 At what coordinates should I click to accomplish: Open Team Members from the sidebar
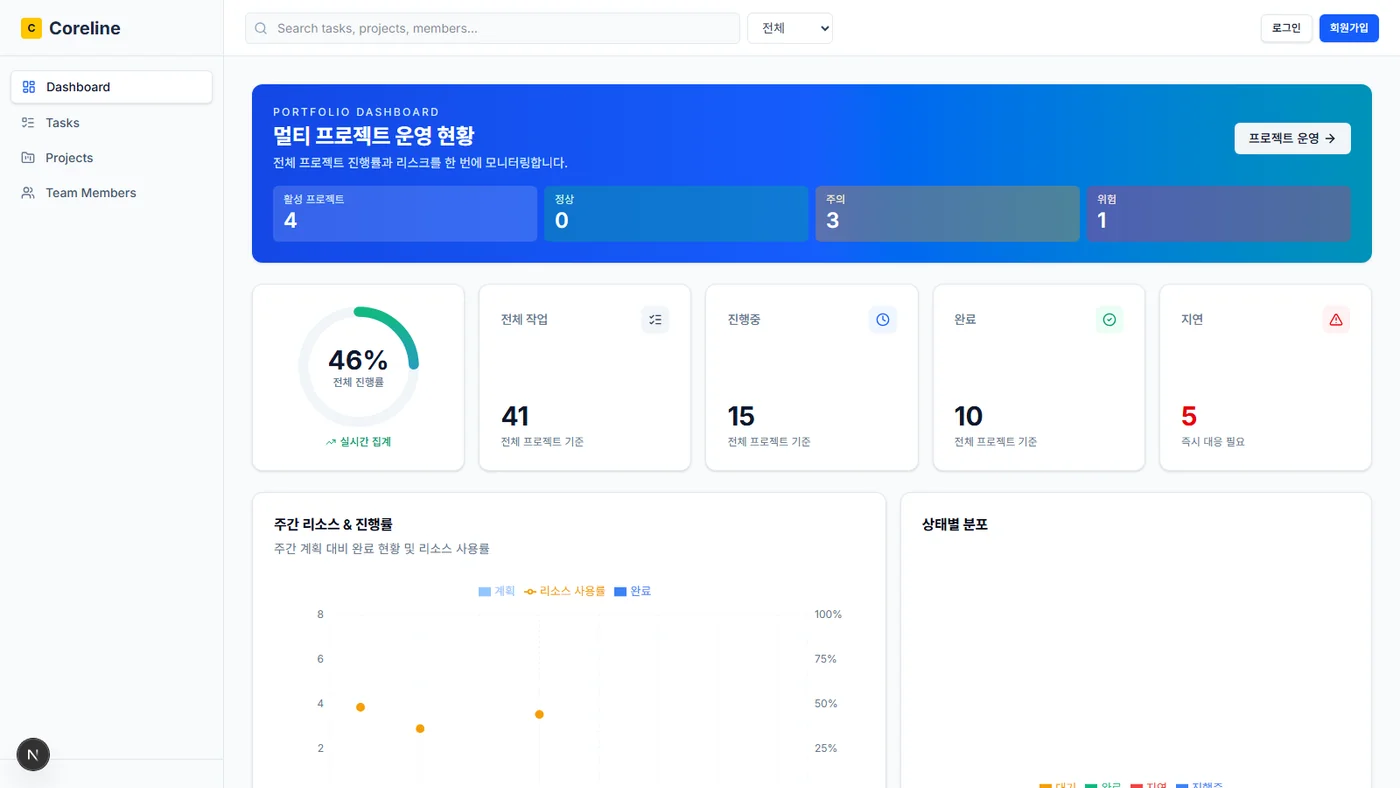(112, 193)
